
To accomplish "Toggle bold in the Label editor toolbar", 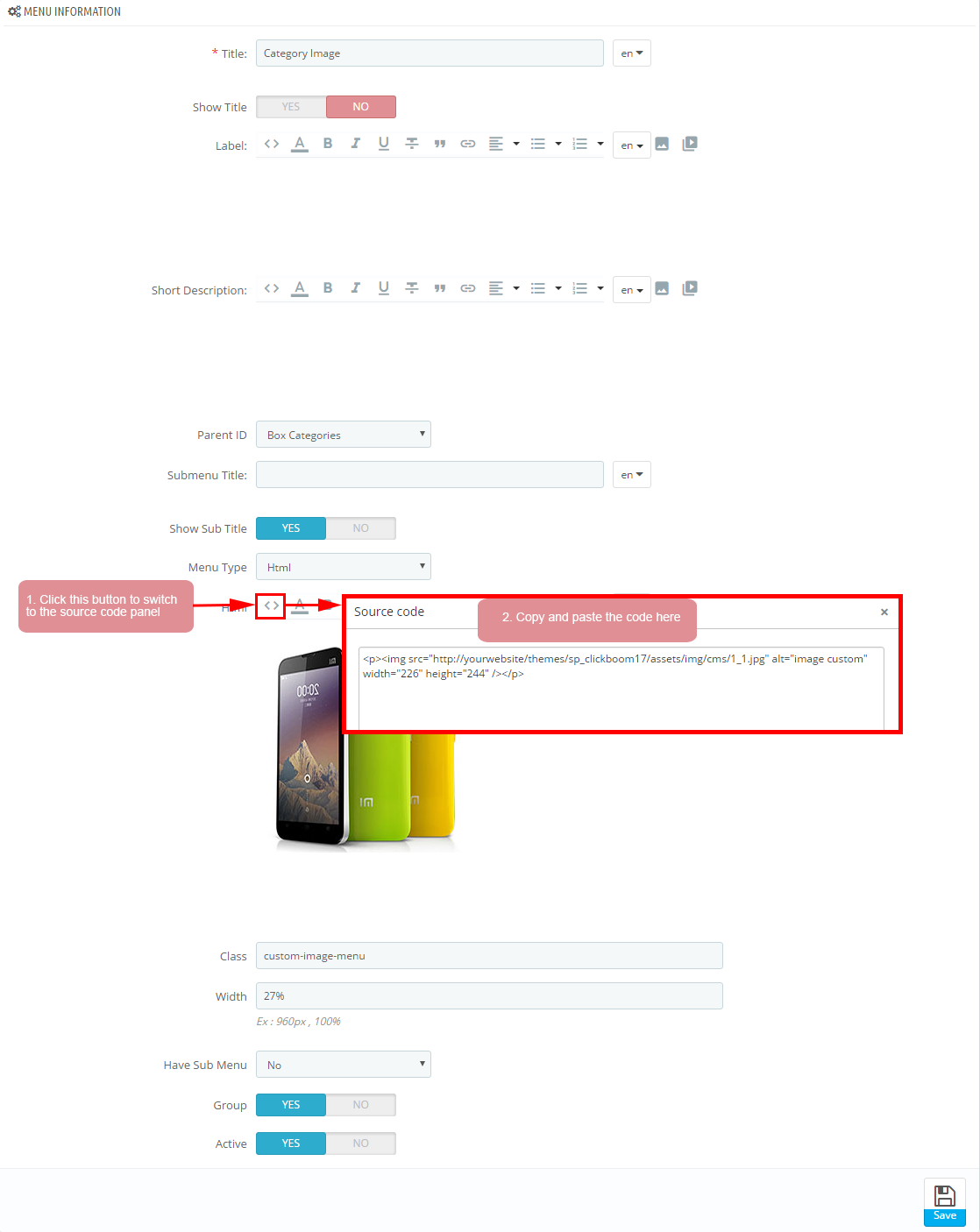I will [x=328, y=144].
